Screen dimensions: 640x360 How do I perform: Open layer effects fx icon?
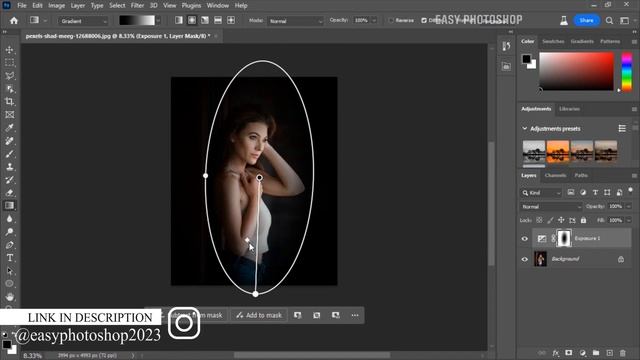(556, 353)
